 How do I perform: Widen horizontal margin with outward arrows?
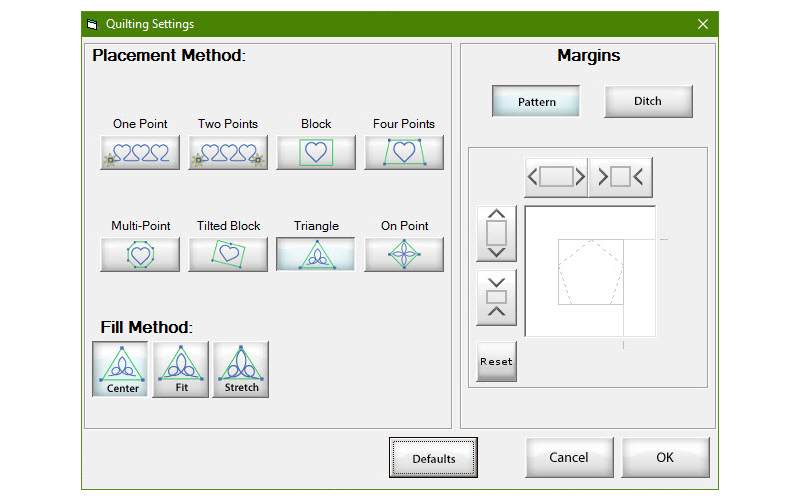556,177
